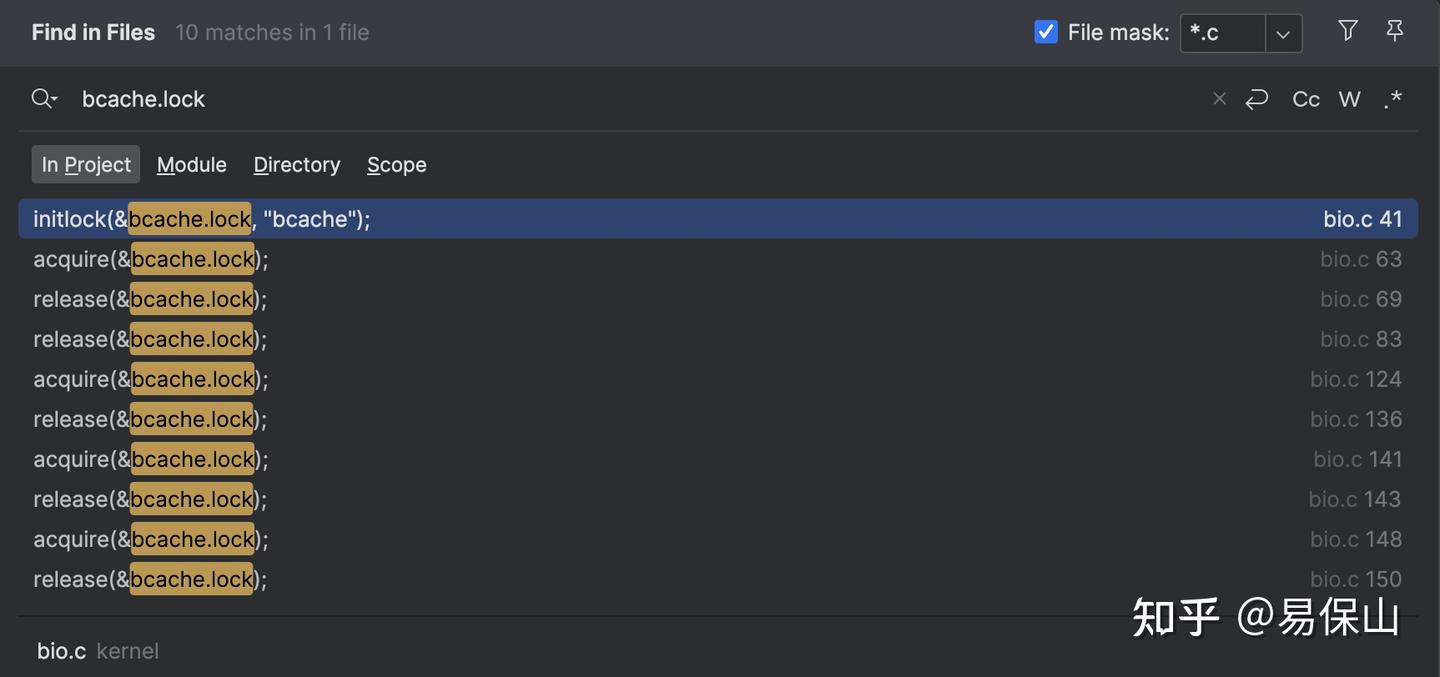The width and height of the screenshot is (1440, 677).
Task: Switch to the Module tab
Action: [x=191, y=164]
